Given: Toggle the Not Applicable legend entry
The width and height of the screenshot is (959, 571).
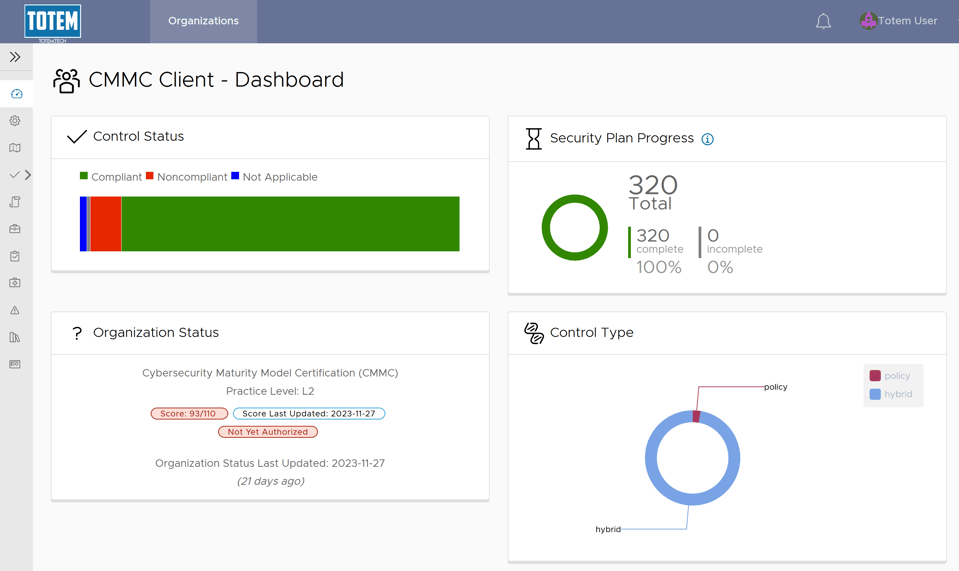Looking at the screenshot, I should pos(275,177).
